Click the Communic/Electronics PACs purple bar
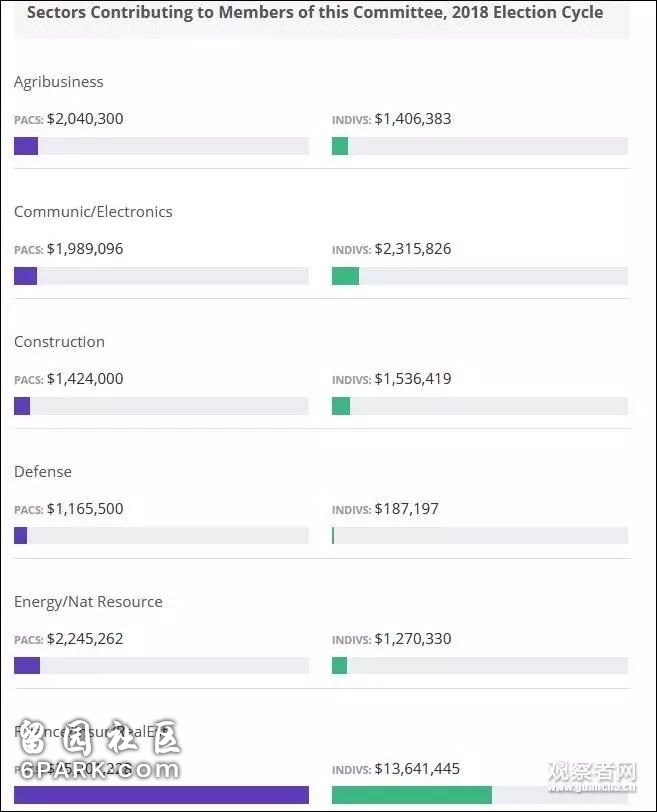Viewport: 657px width, 812px height. pyautogui.click(x=25, y=276)
